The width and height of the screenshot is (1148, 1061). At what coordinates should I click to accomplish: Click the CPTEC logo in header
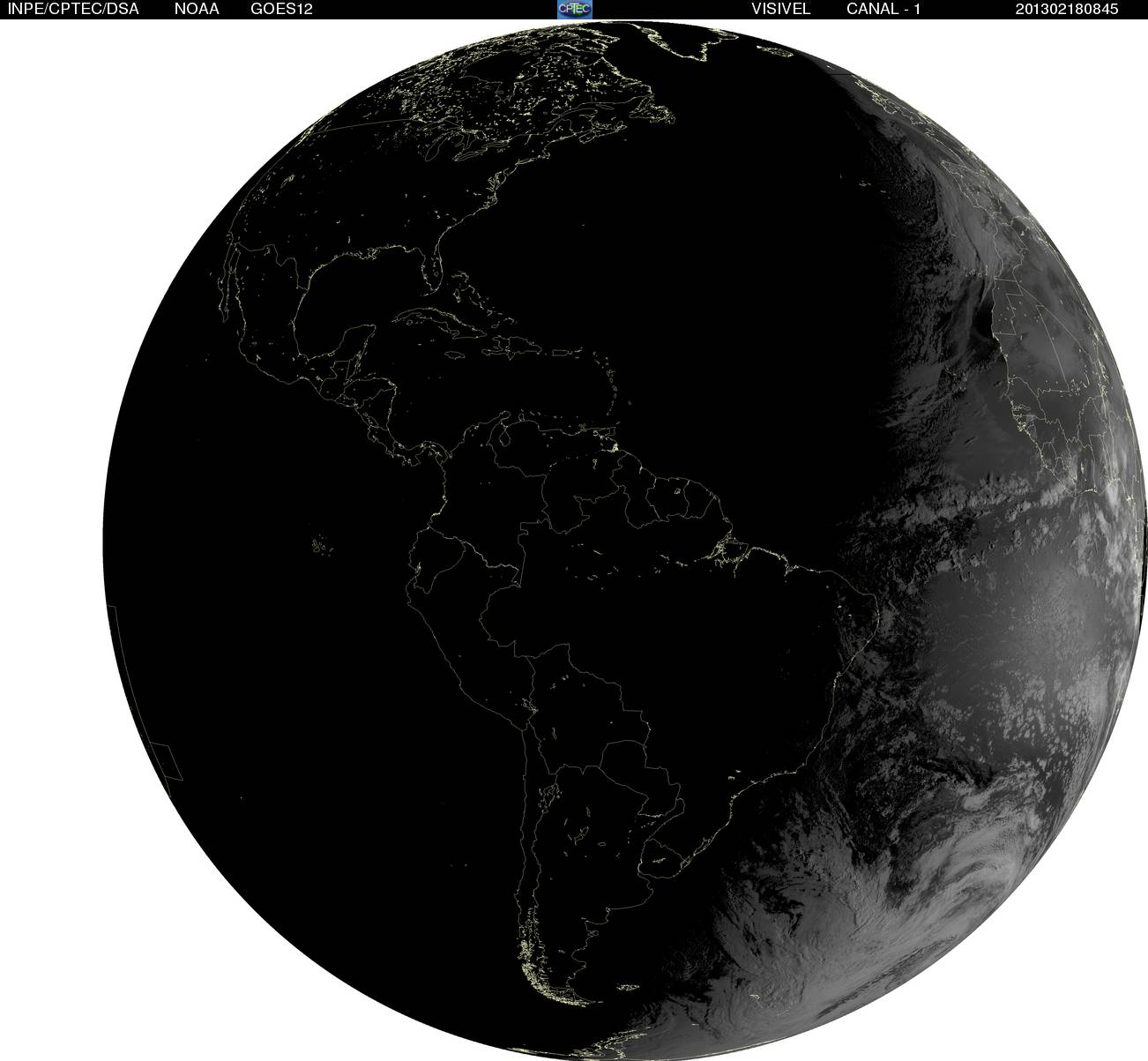pos(574,9)
